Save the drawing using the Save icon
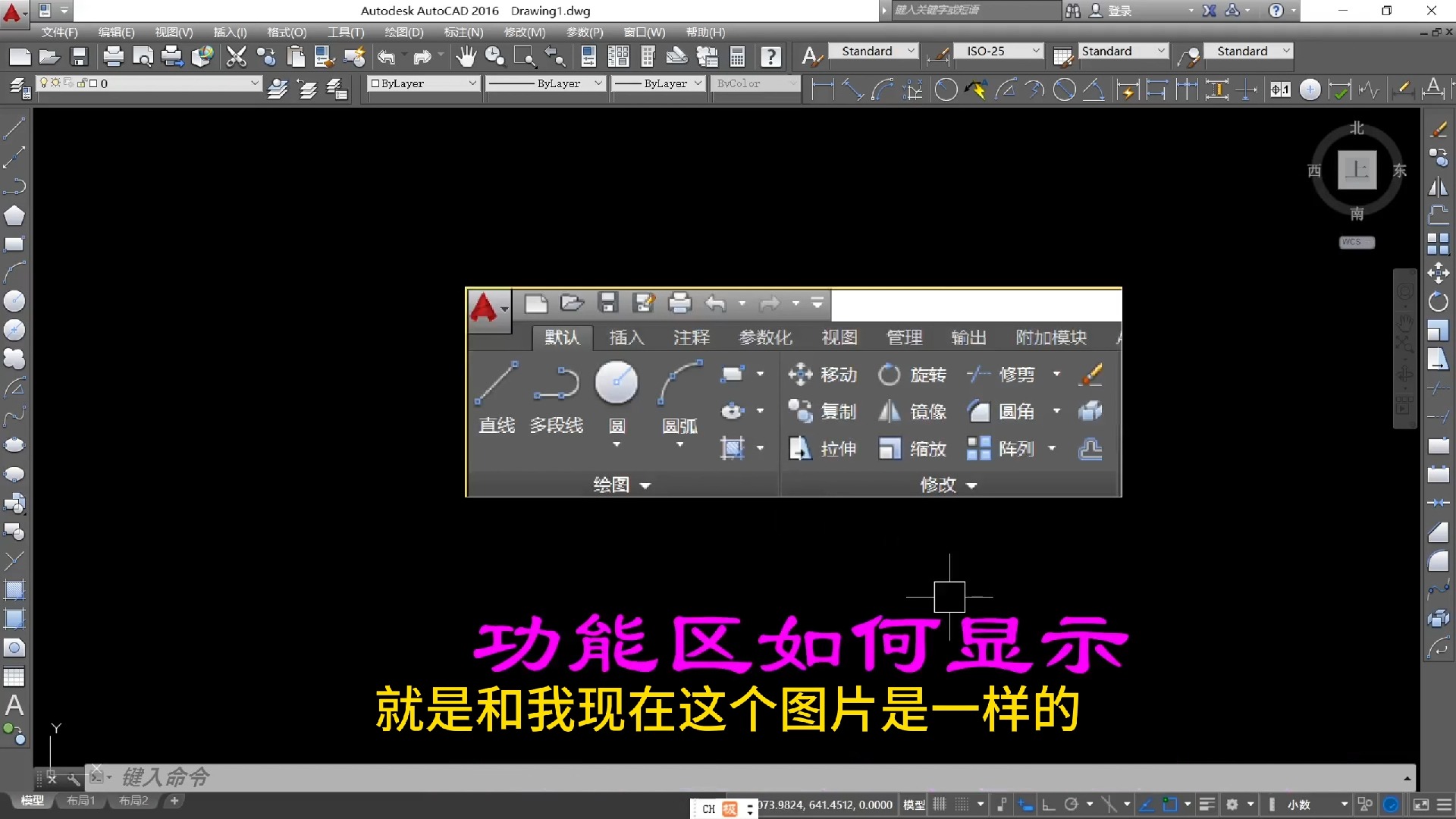The width and height of the screenshot is (1456, 819). 79,56
